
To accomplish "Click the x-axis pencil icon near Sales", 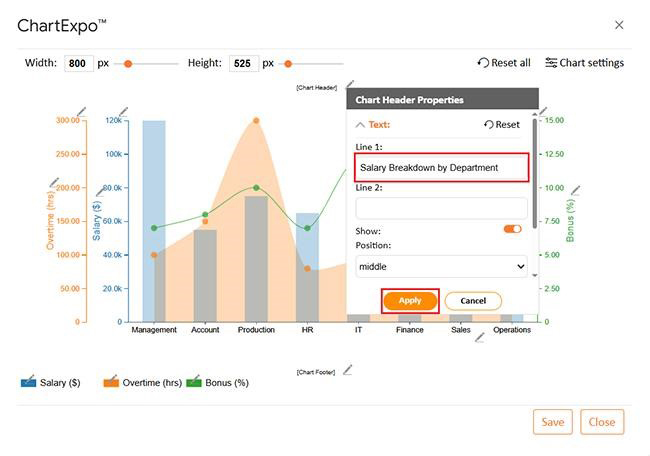I will (x=479, y=338).
